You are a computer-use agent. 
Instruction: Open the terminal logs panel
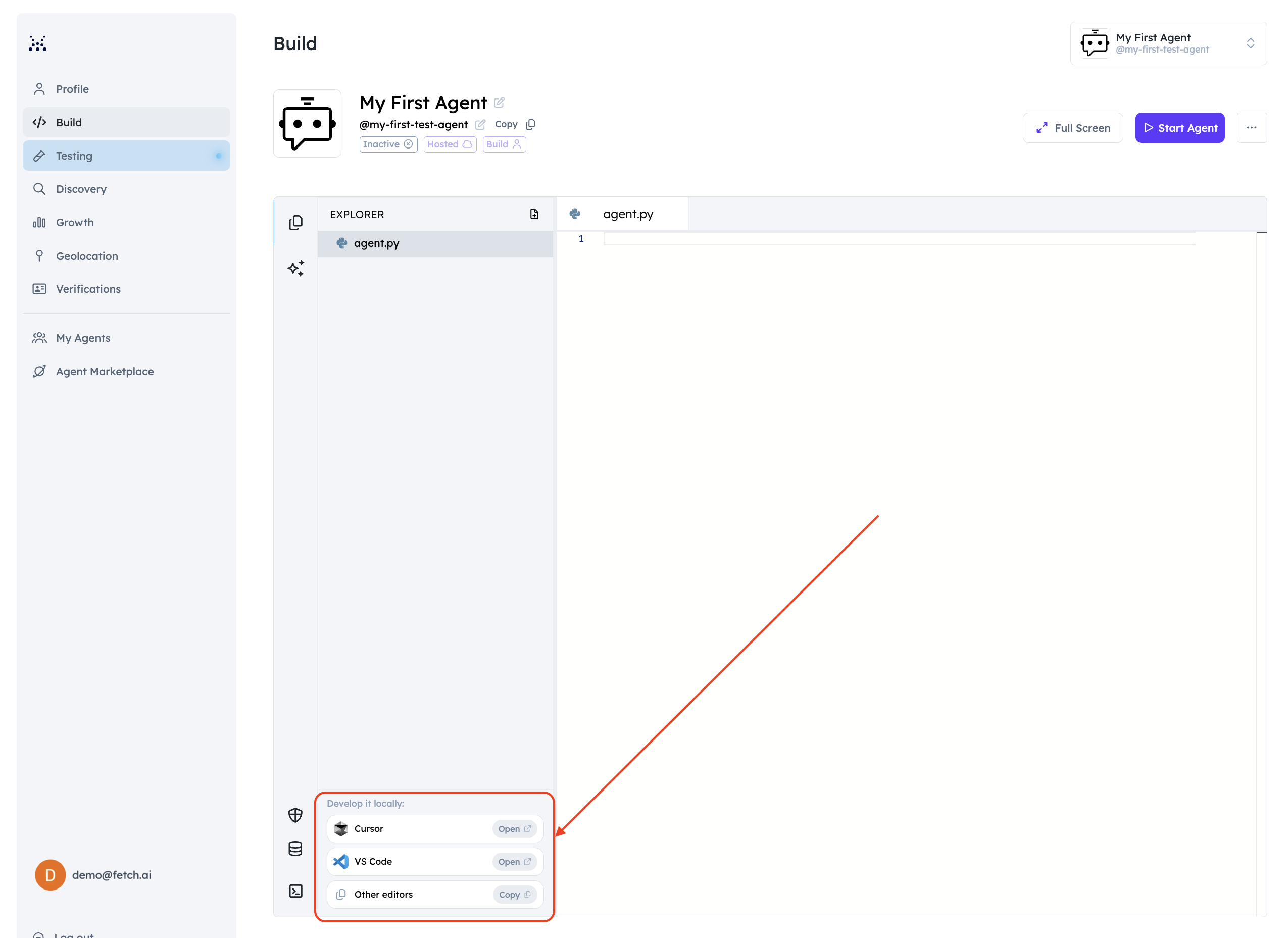pos(295,891)
